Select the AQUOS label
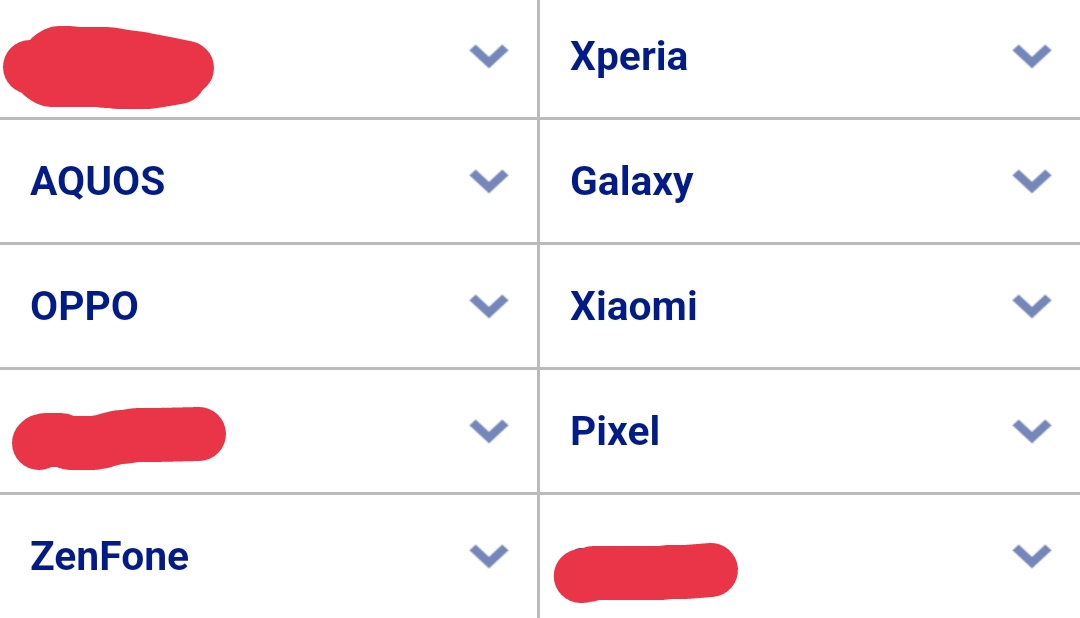The height and width of the screenshot is (618, 1080). point(98,182)
